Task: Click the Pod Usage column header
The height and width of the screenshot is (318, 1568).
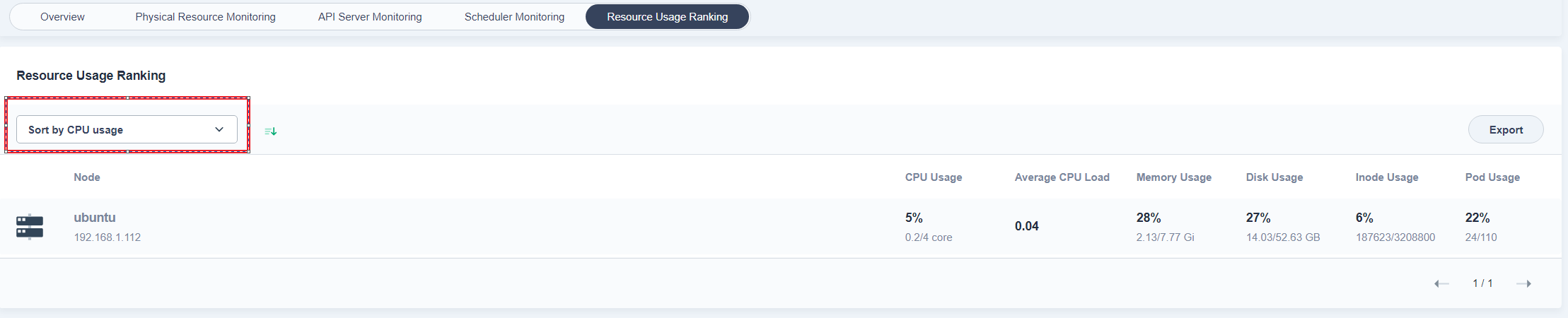Action: [1492, 177]
